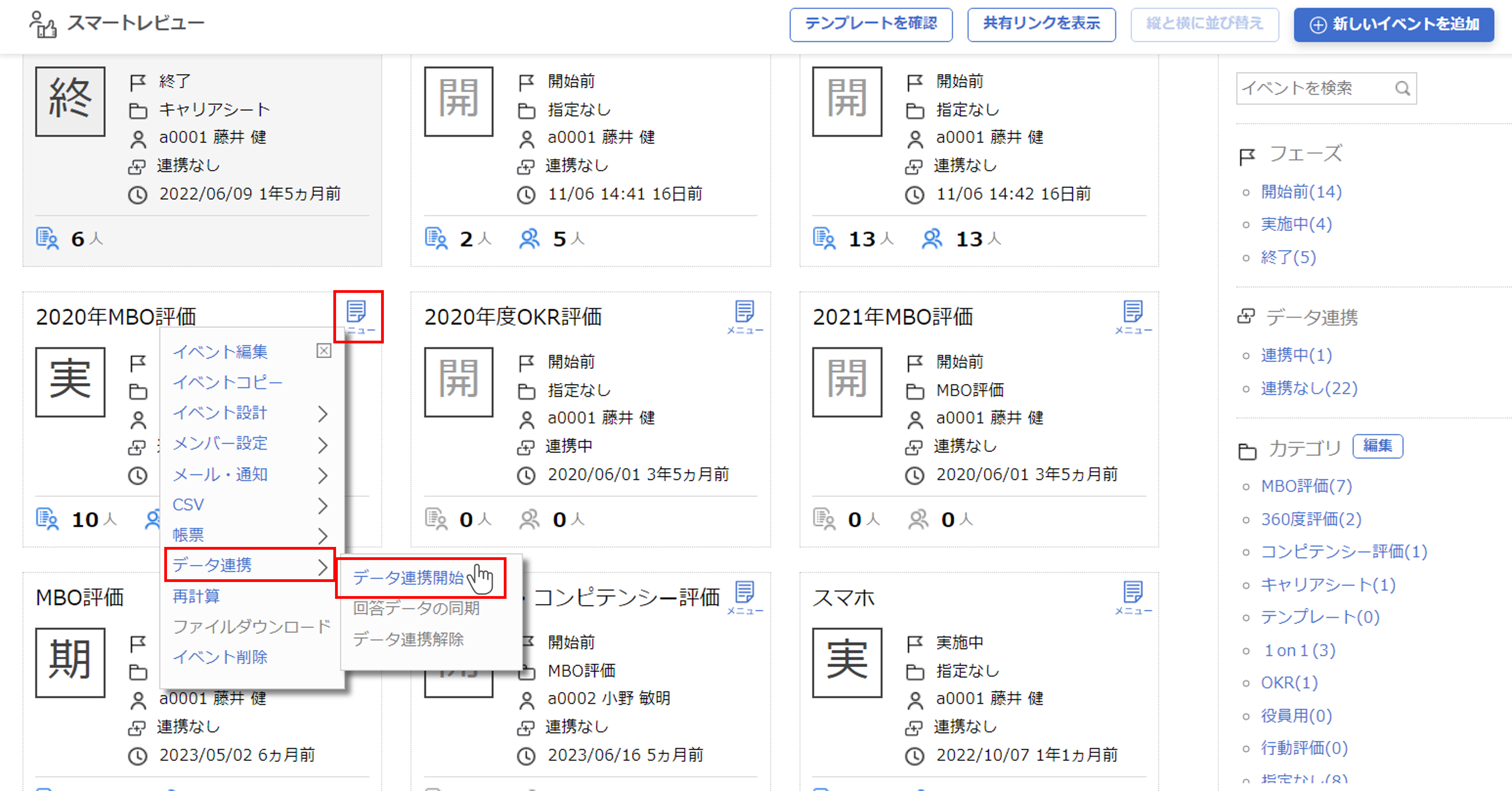Select データ連携開始 from submenu
1512x791 pixels.
point(409,578)
